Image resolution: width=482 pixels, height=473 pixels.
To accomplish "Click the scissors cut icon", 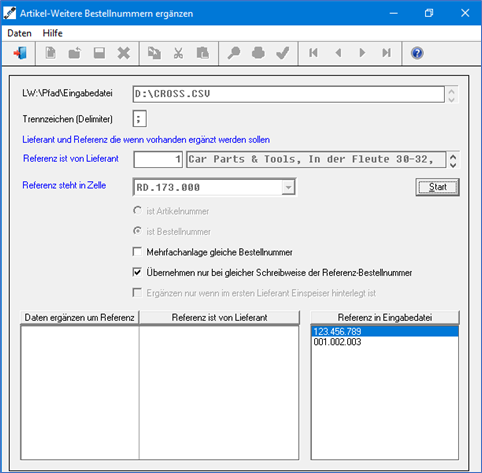I will [x=178, y=53].
